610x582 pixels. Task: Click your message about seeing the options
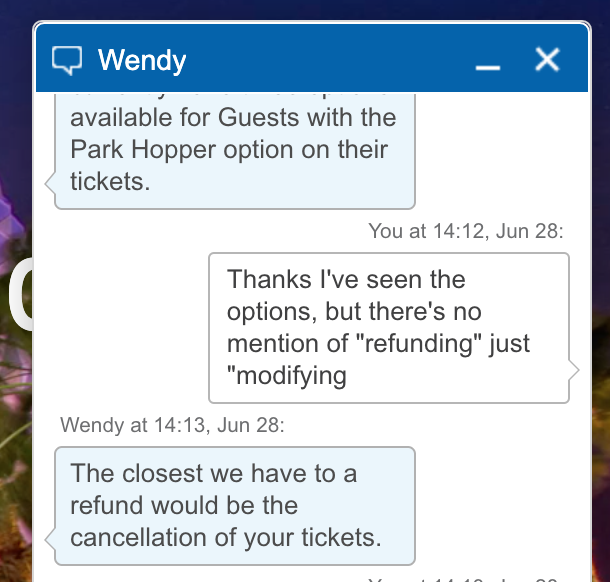388,327
